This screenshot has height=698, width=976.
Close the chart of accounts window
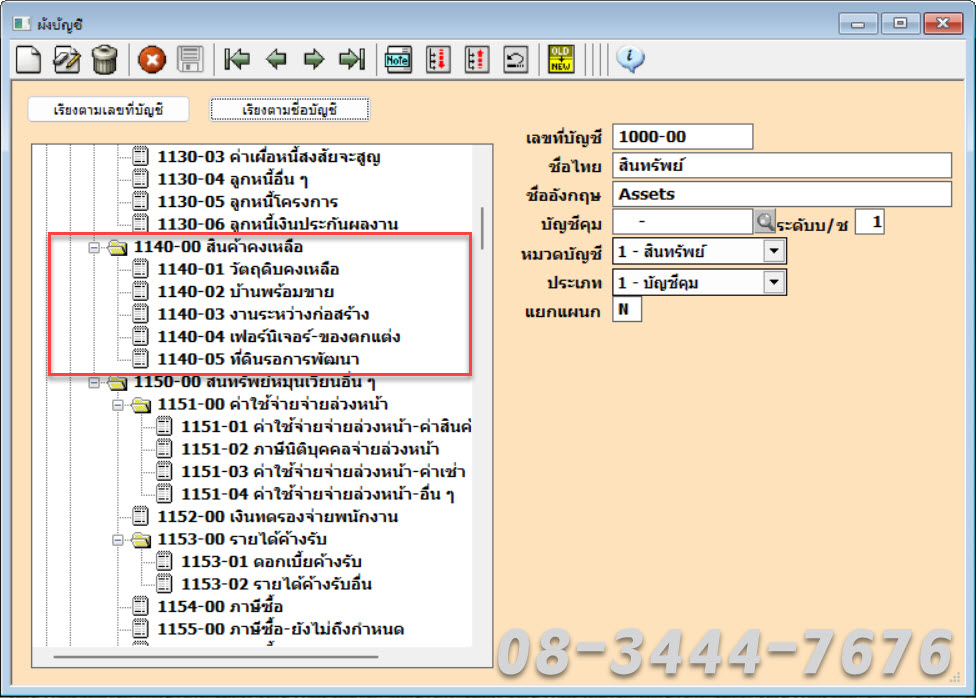942,24
